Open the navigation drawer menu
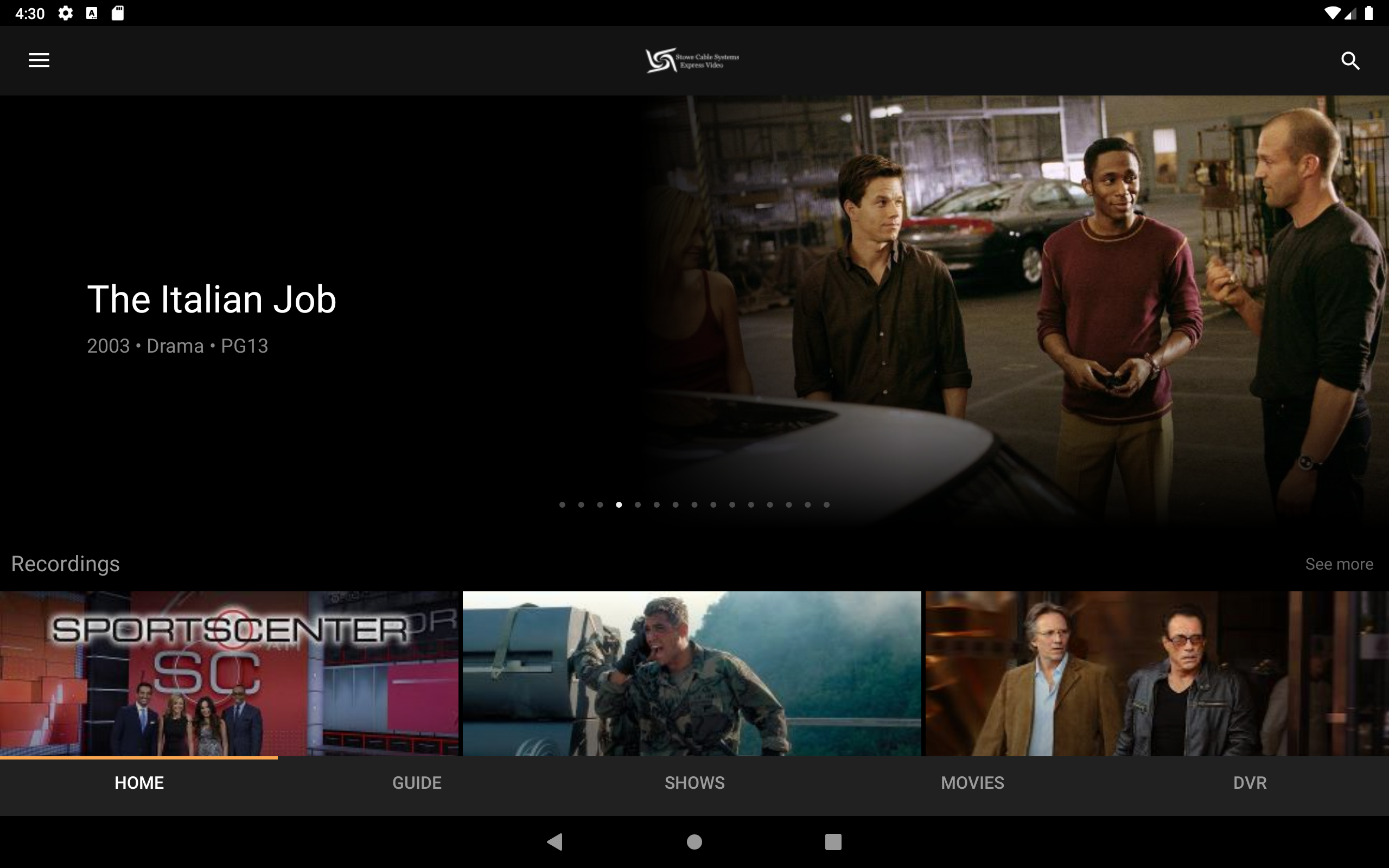The width and height of the screenshot is (1389, 868). (38, 60)
